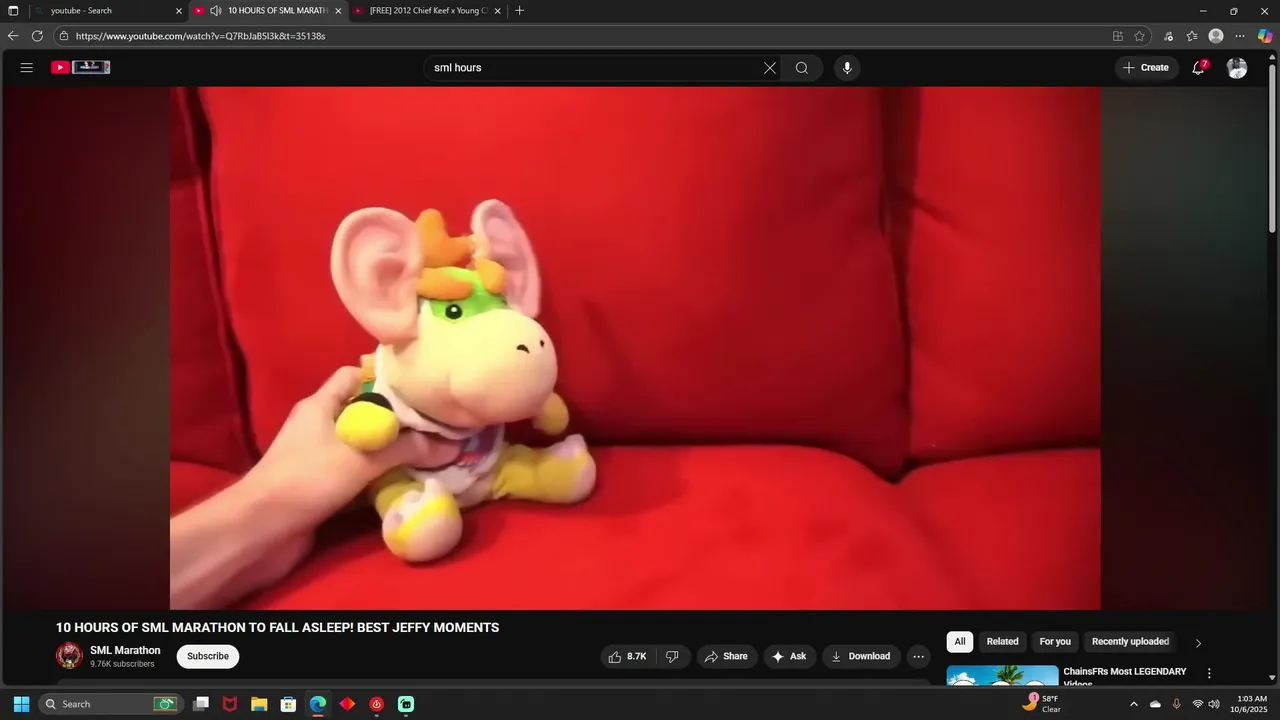Open Task View on taskbar
Viewport: 1280px width, 720px height.
click(201, 704)
